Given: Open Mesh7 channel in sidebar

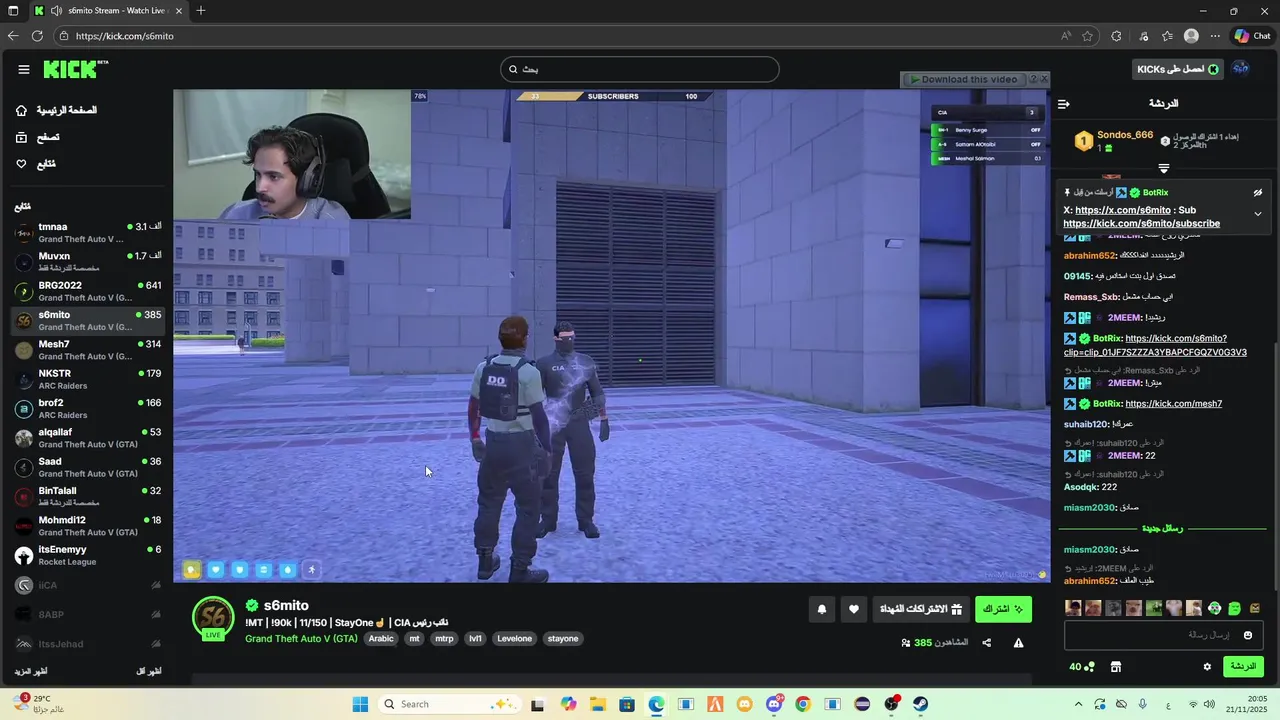Looking at the screenshot, I should tap(88, 350).
